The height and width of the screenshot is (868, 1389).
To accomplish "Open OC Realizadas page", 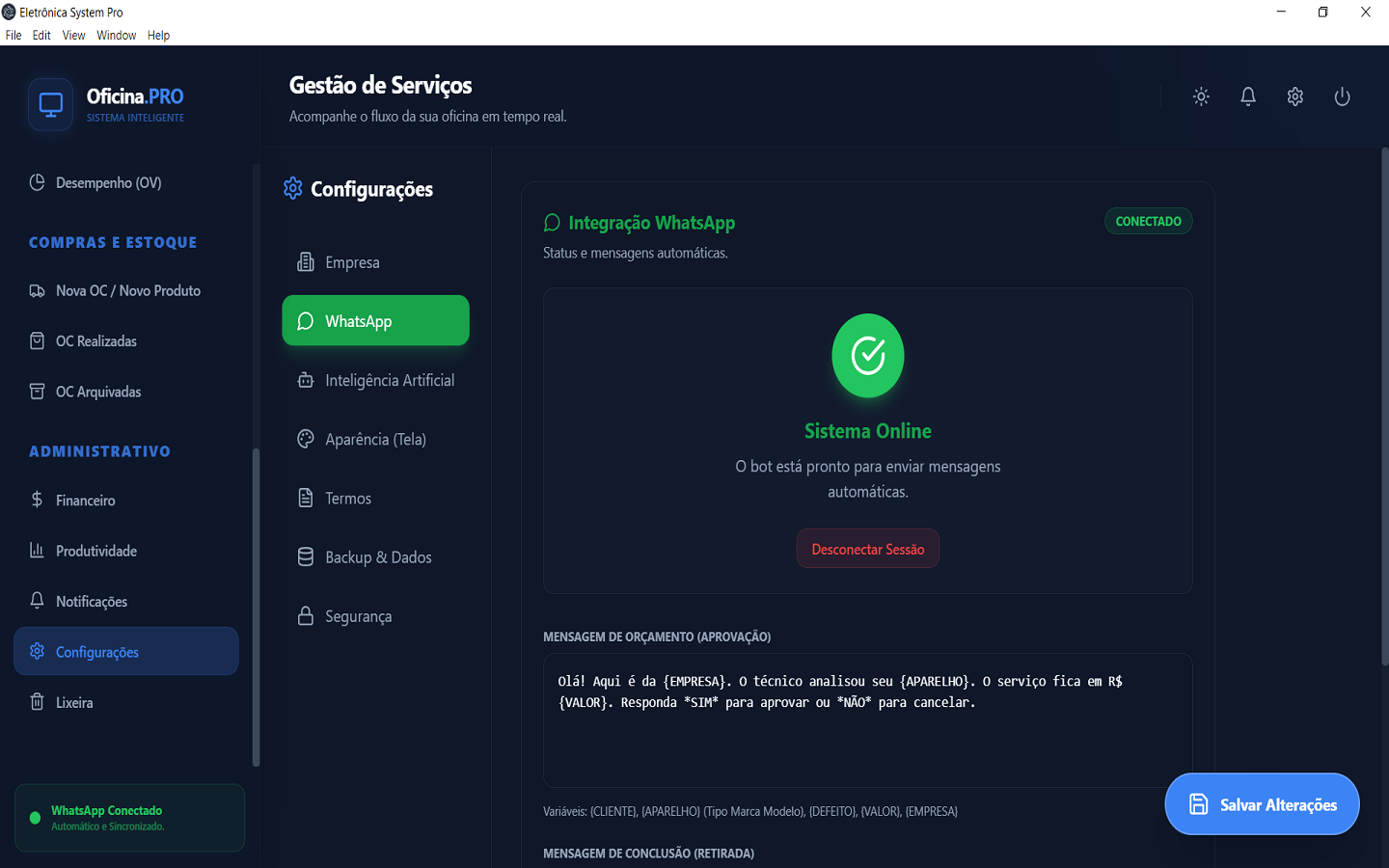I will click(126, 340).
